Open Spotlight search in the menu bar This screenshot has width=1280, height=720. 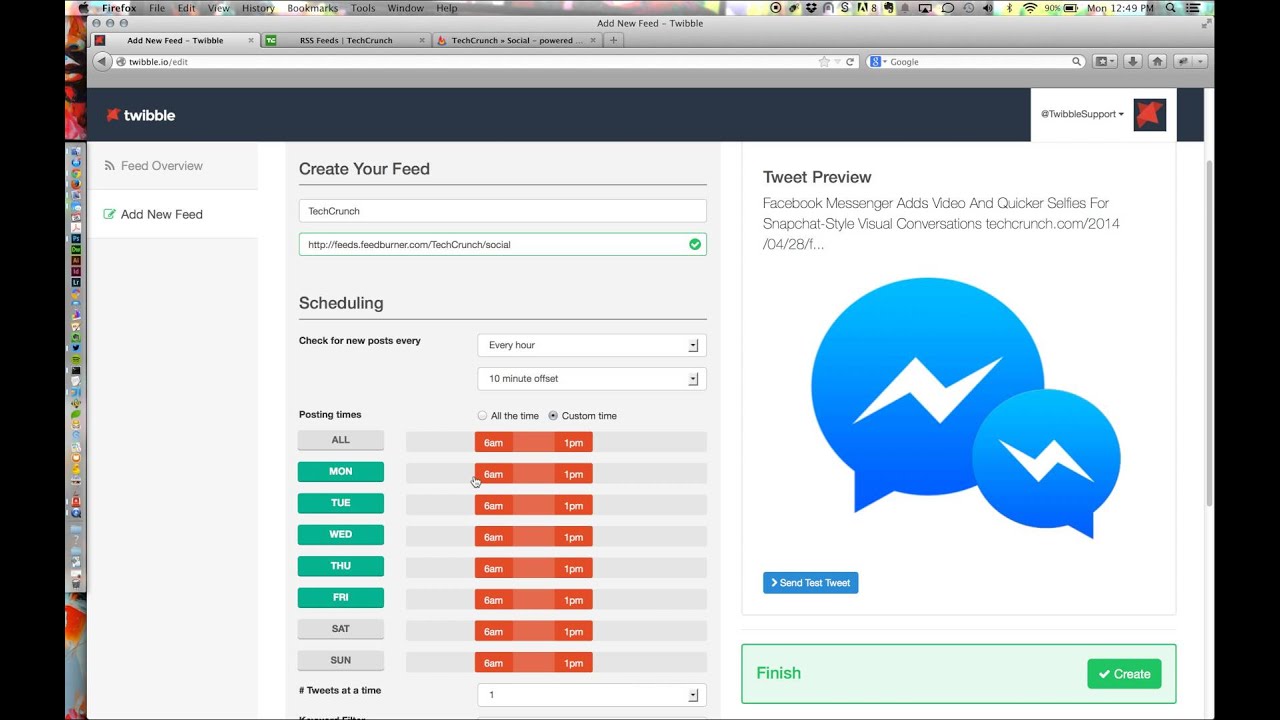[x=1171, y=8]
